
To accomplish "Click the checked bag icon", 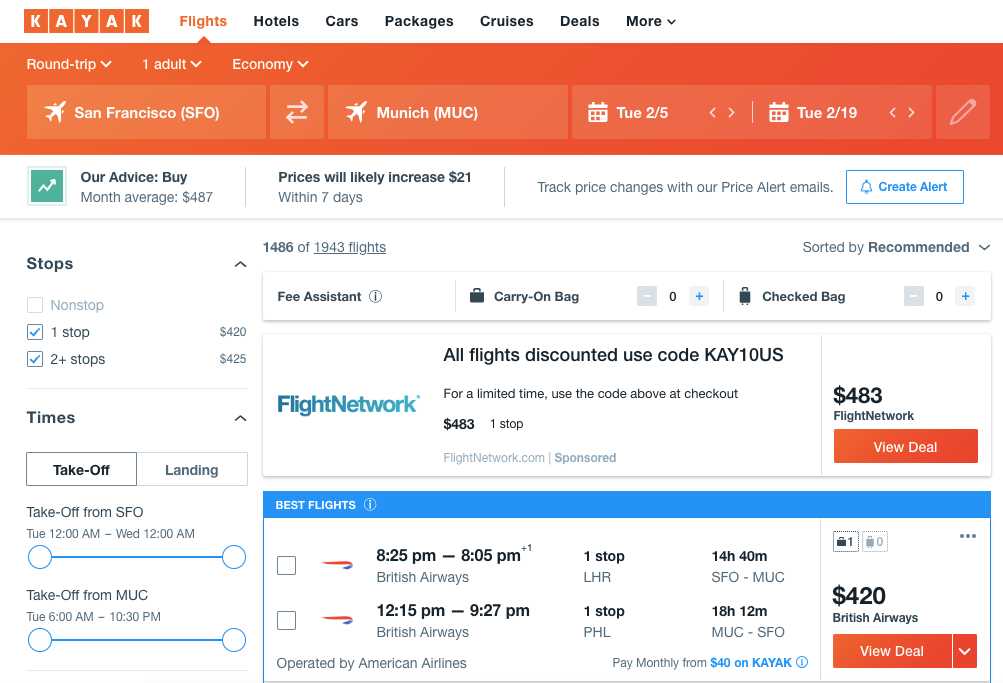I will click(744, 296).
